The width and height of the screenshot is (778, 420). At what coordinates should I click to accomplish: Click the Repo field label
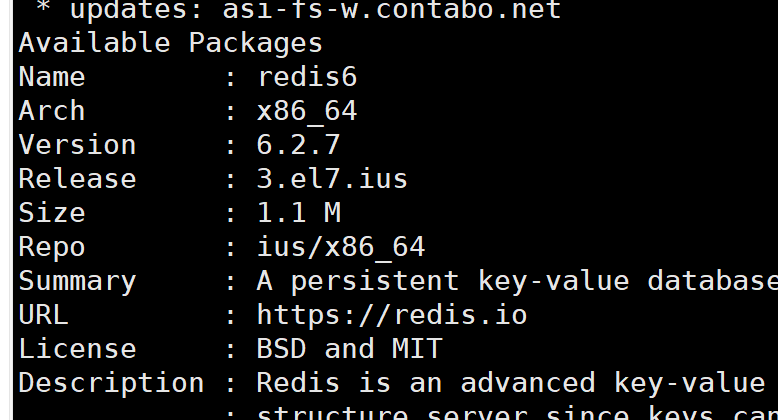tap(52, 247)
